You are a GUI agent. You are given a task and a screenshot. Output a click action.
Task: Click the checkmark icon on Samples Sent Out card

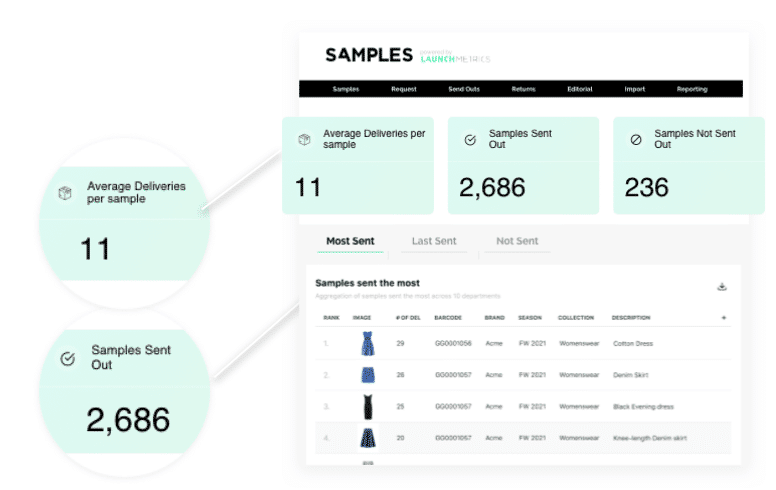coord(470,140)
